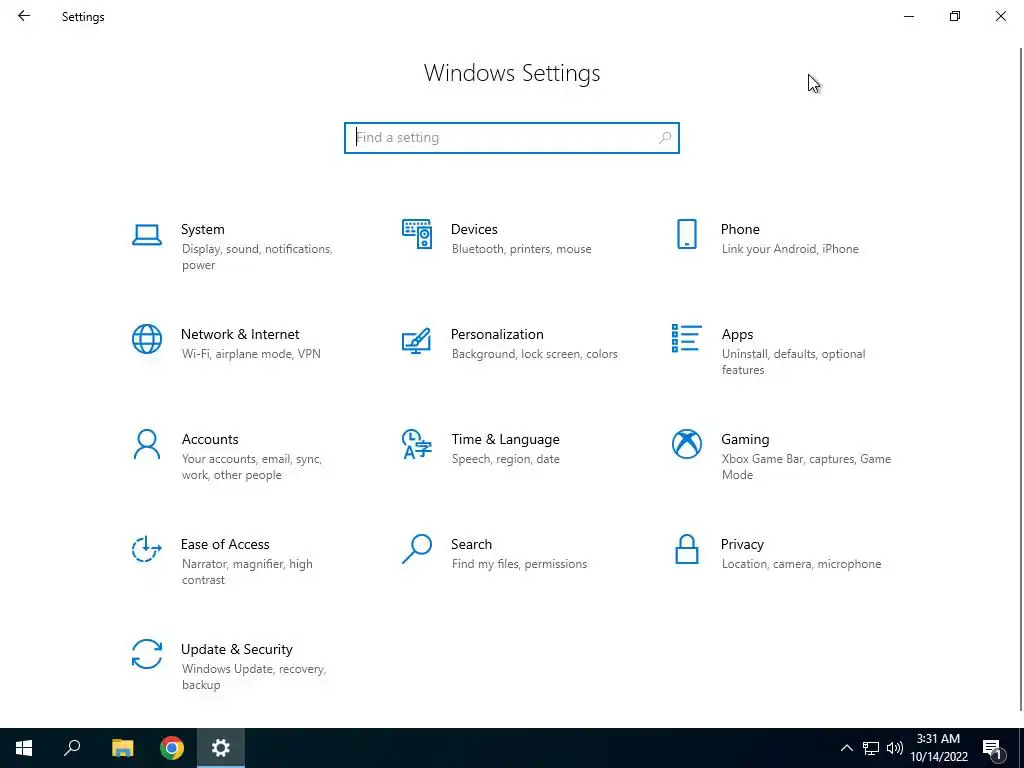Go back using the arrow in title bar
The image size is (1024, 768).
coord(24,16)
